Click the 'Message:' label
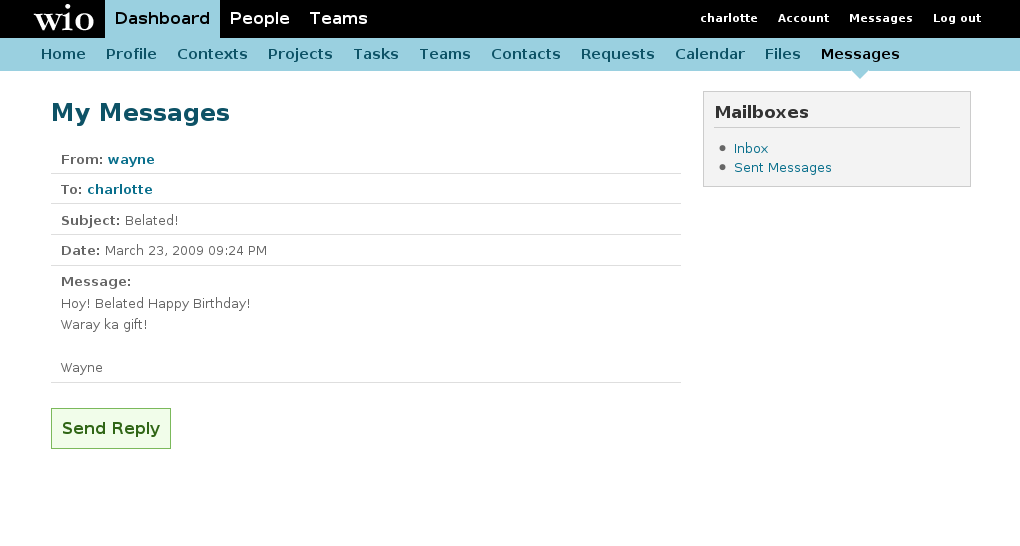1020x546 pixels. tap(96, 282)
